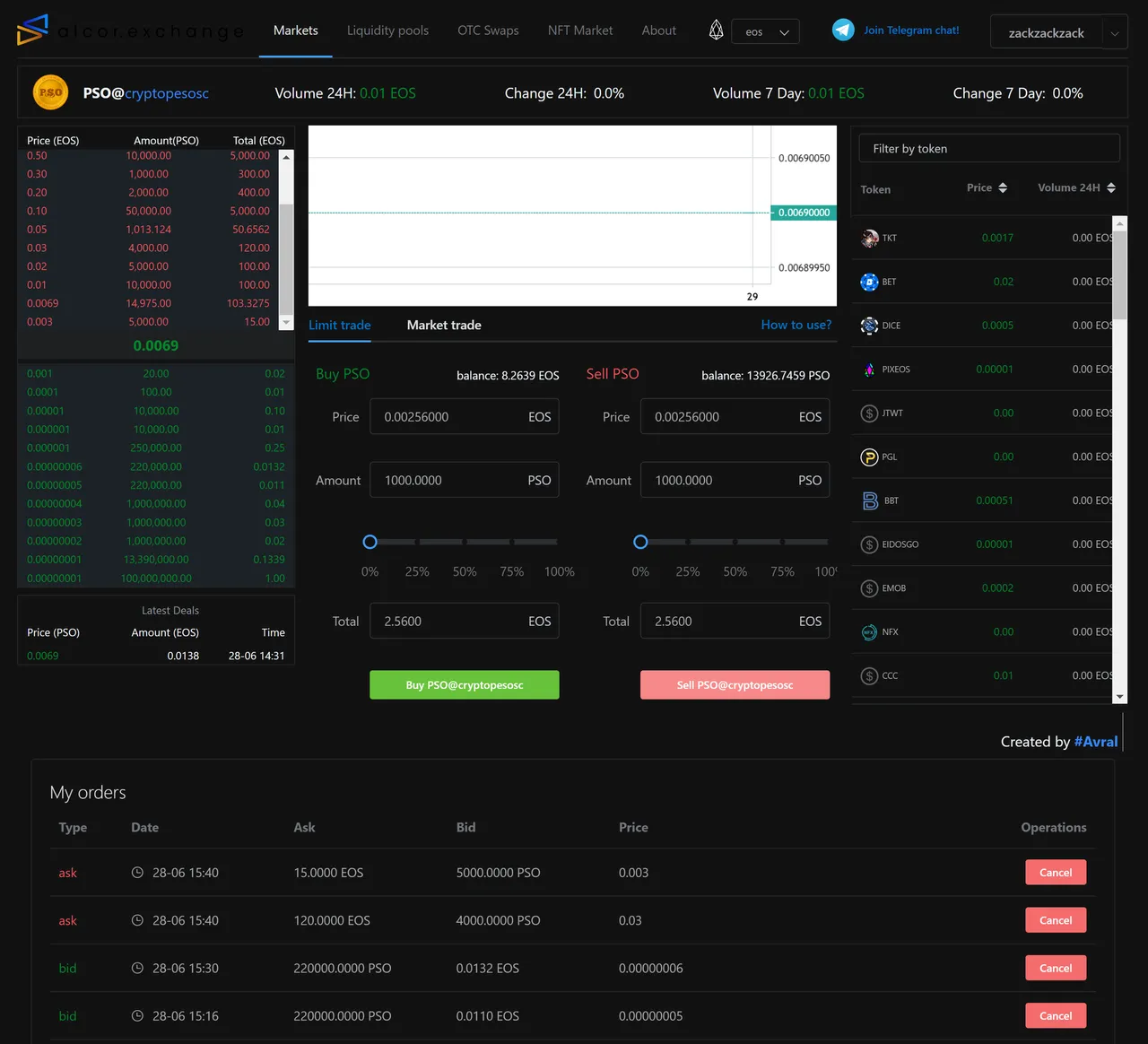Select the PIXEOS token icon

click(x=869, y=370)
